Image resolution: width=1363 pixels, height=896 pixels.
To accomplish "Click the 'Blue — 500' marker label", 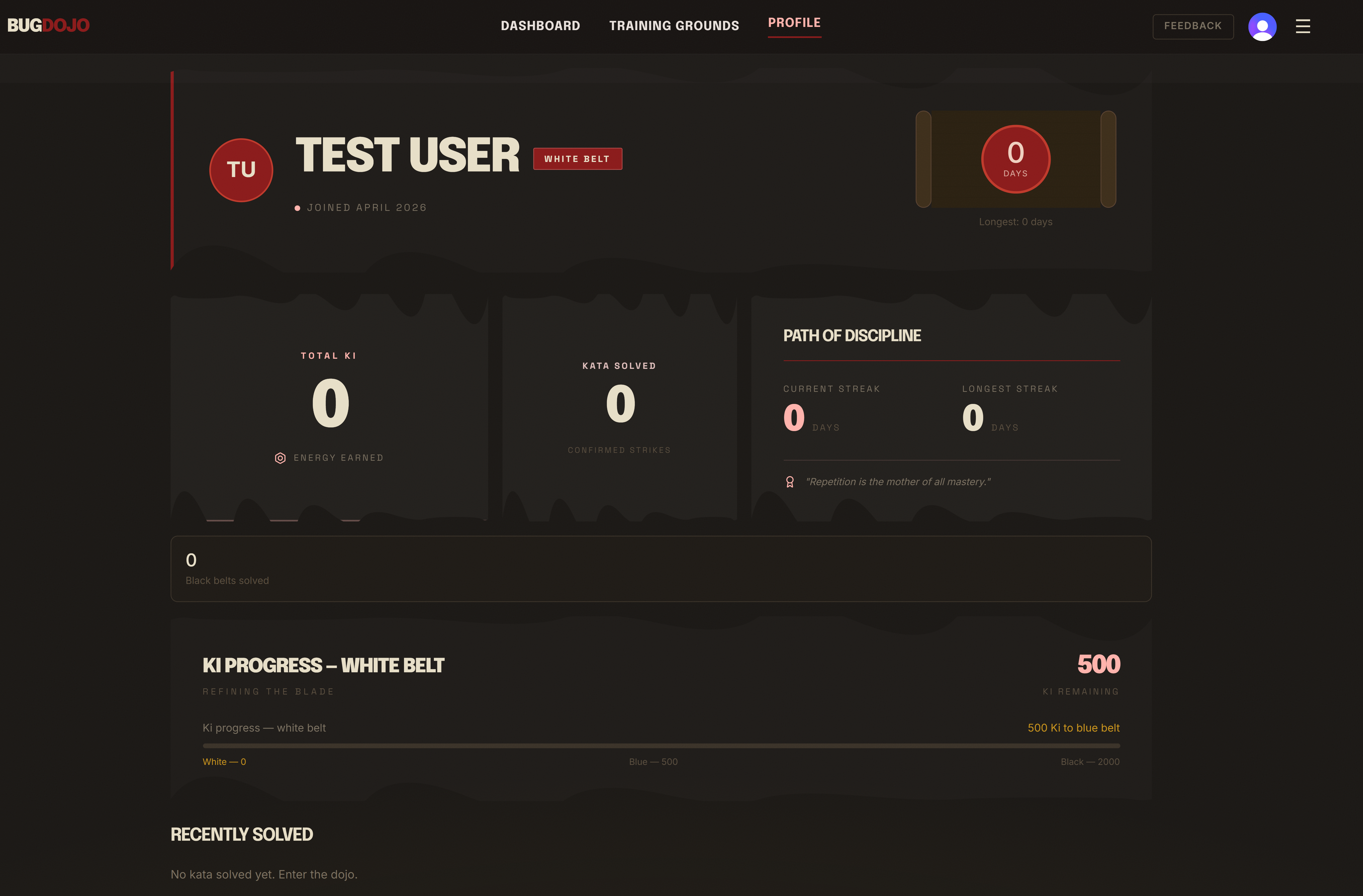I will point(653,761).
